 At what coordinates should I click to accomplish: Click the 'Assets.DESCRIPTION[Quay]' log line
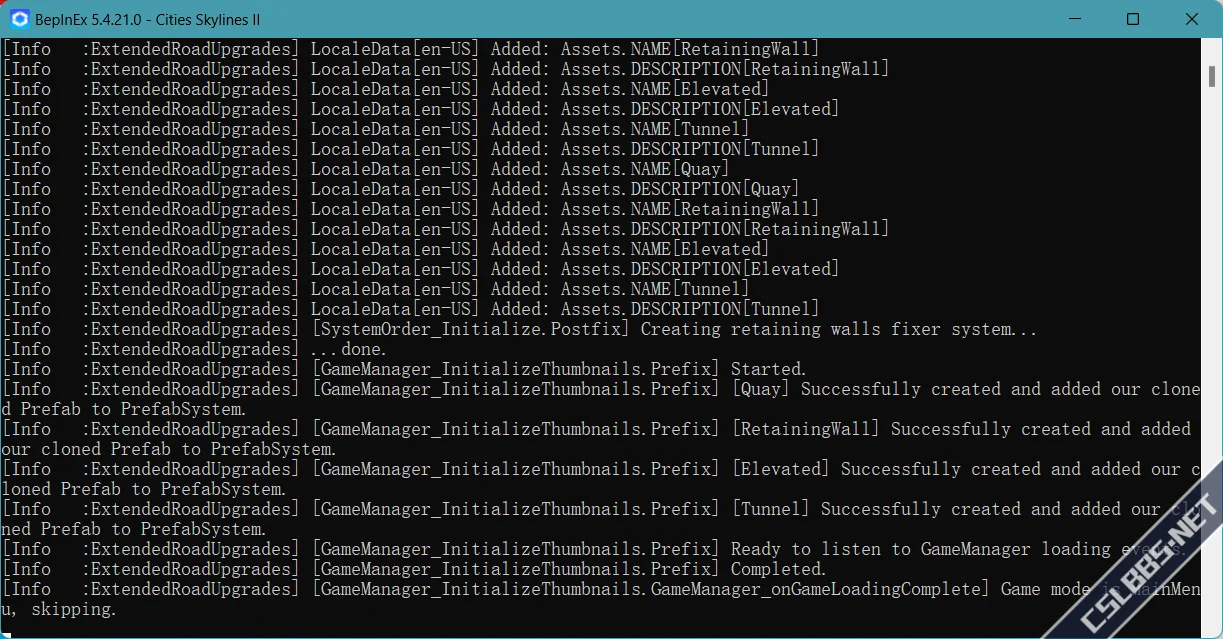tap(400, 189)
